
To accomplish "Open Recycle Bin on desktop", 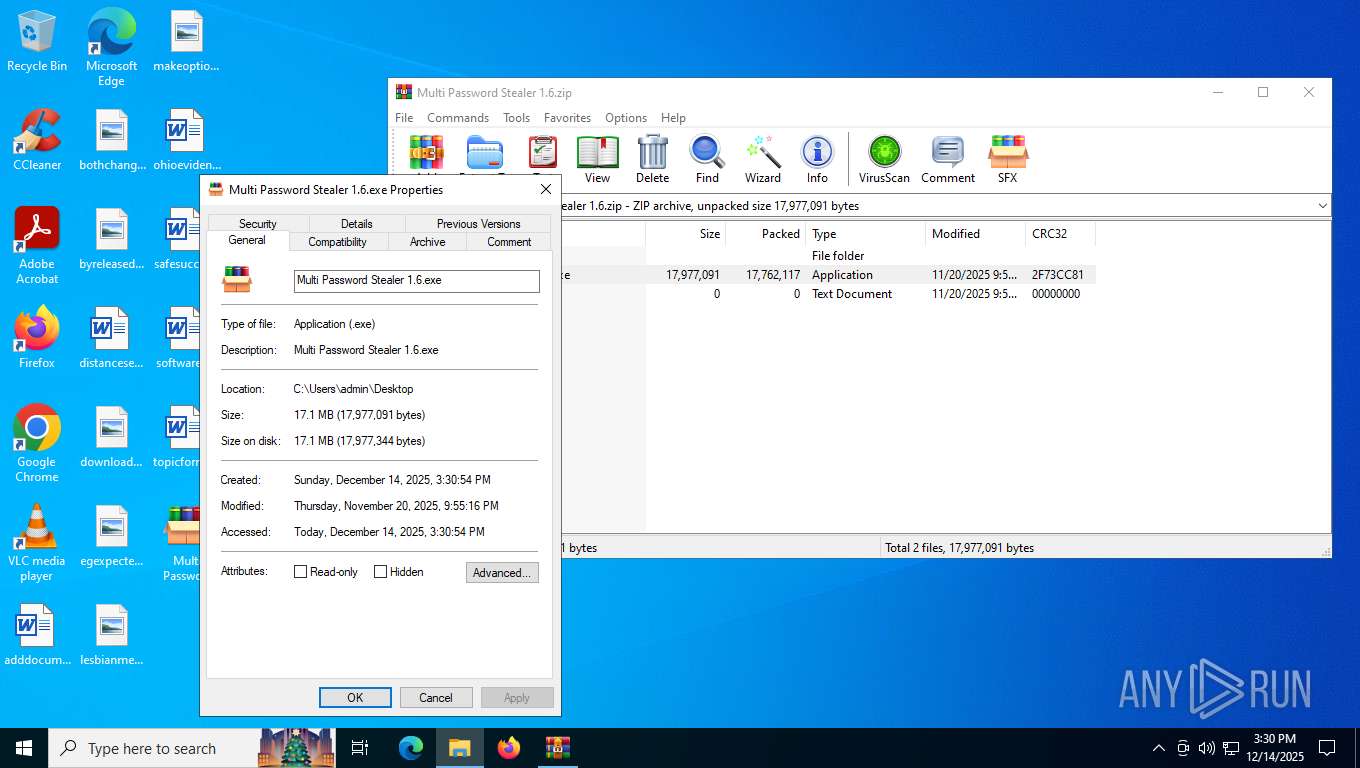I will pyautogui.click(x=37, y=41).
